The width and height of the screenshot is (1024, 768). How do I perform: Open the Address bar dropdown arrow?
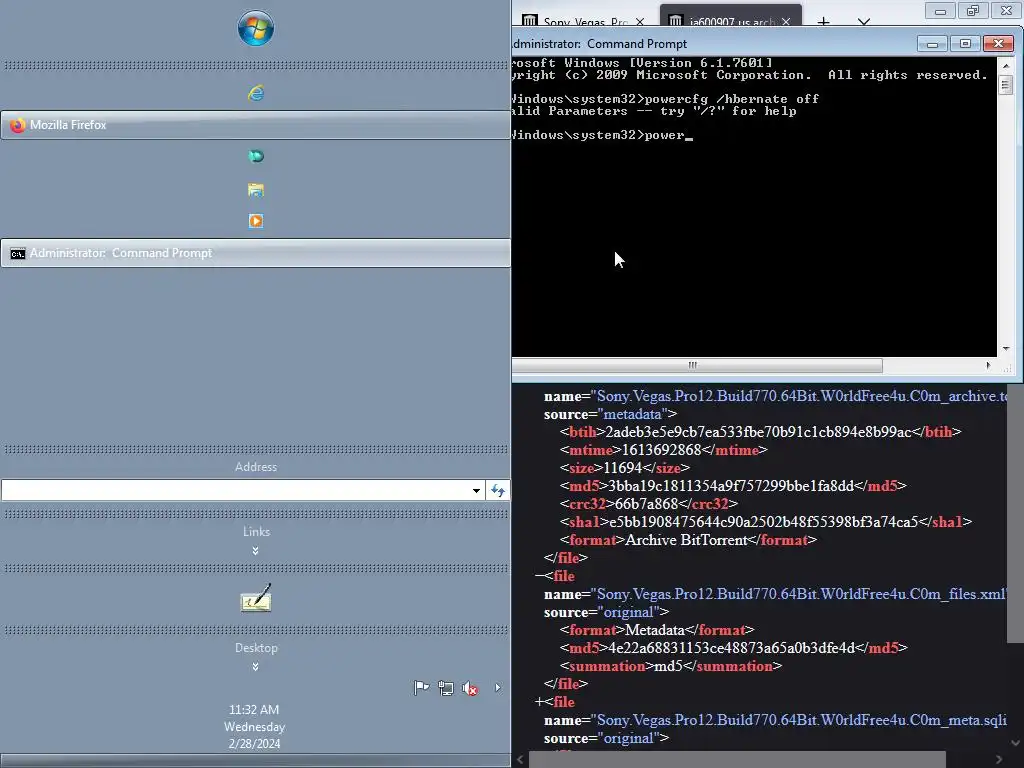pos(477,490)
